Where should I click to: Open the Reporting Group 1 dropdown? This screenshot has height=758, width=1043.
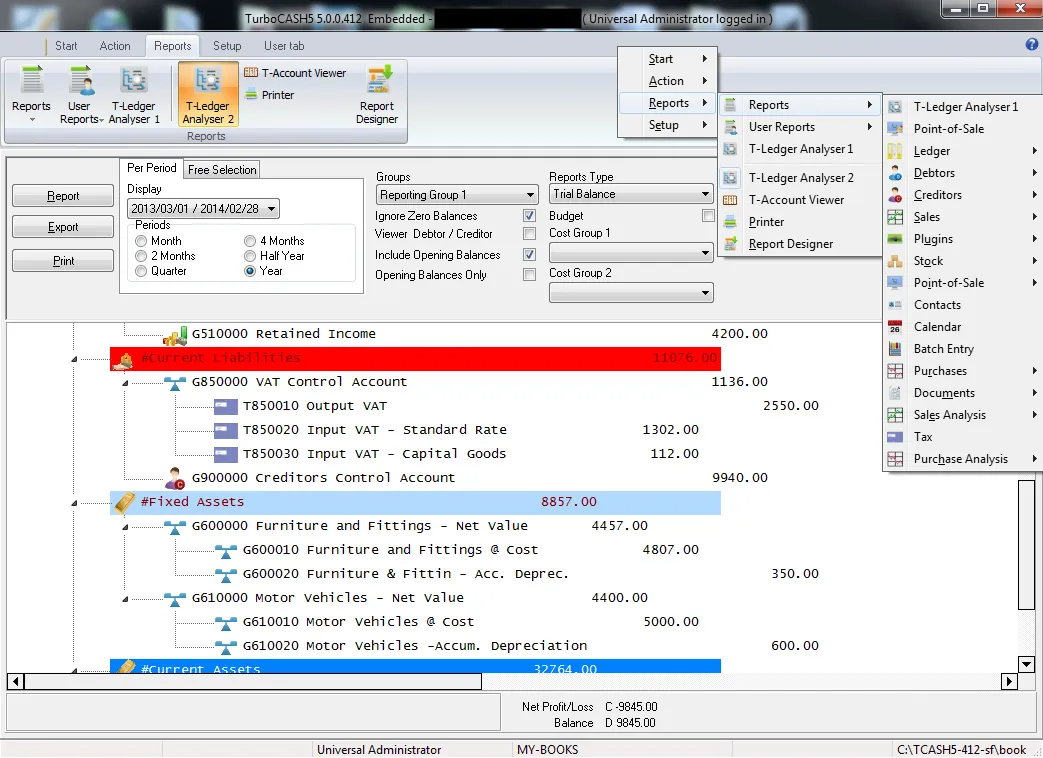point(457,195)
